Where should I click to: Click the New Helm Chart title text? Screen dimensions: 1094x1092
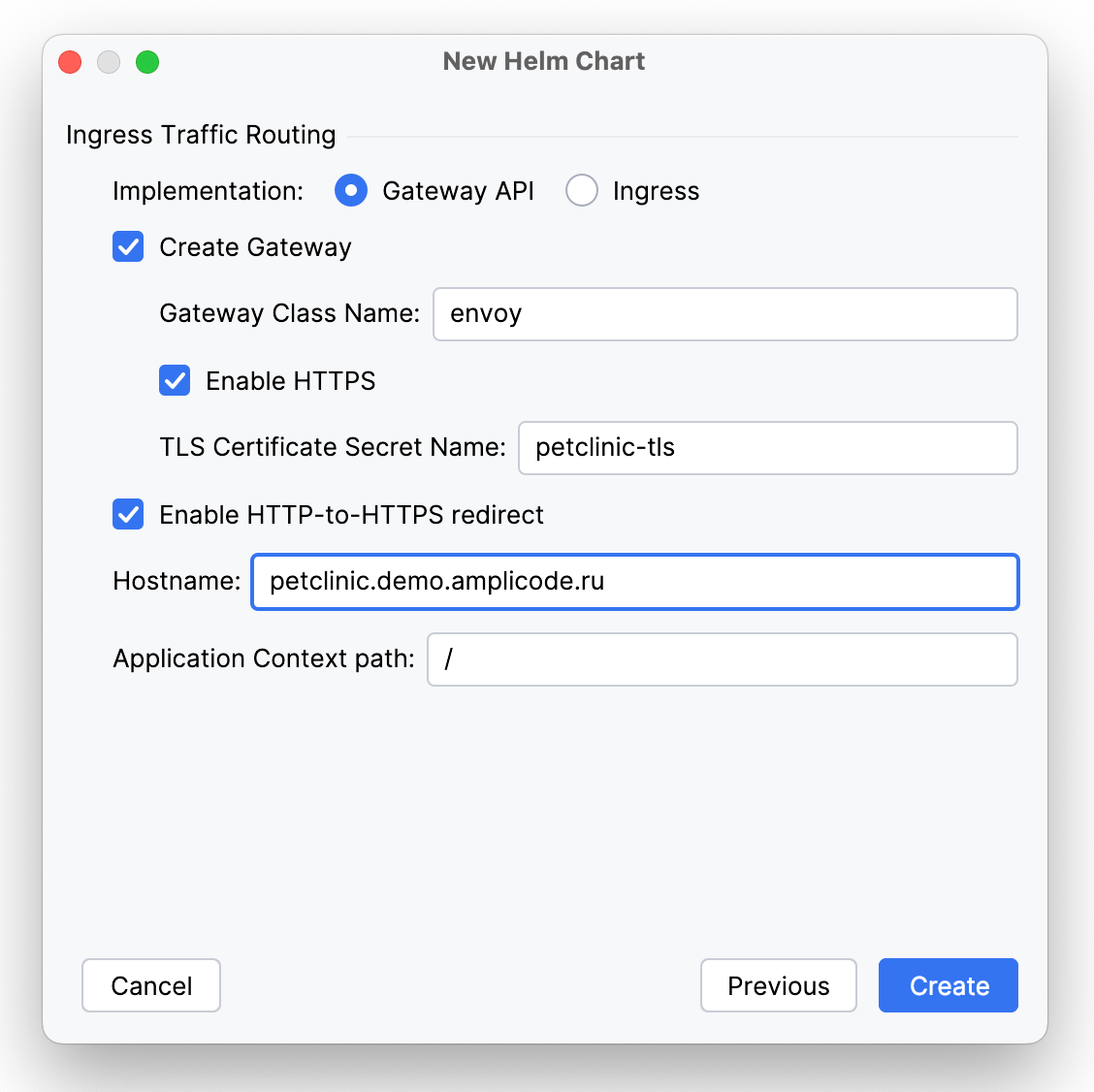[543, 61]
